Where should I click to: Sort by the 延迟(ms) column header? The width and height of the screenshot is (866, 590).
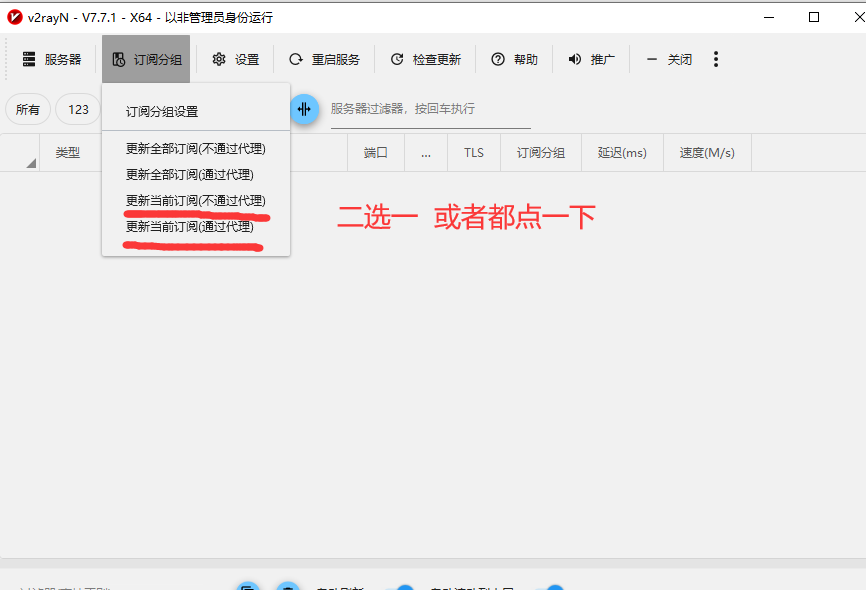coord(622,153)
